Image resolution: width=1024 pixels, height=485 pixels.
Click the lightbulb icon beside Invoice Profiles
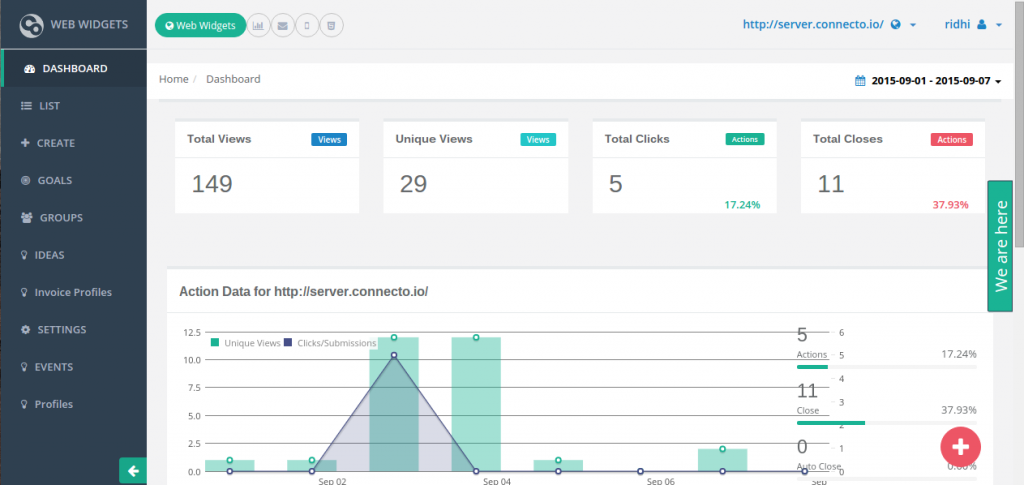pos(24,292)
